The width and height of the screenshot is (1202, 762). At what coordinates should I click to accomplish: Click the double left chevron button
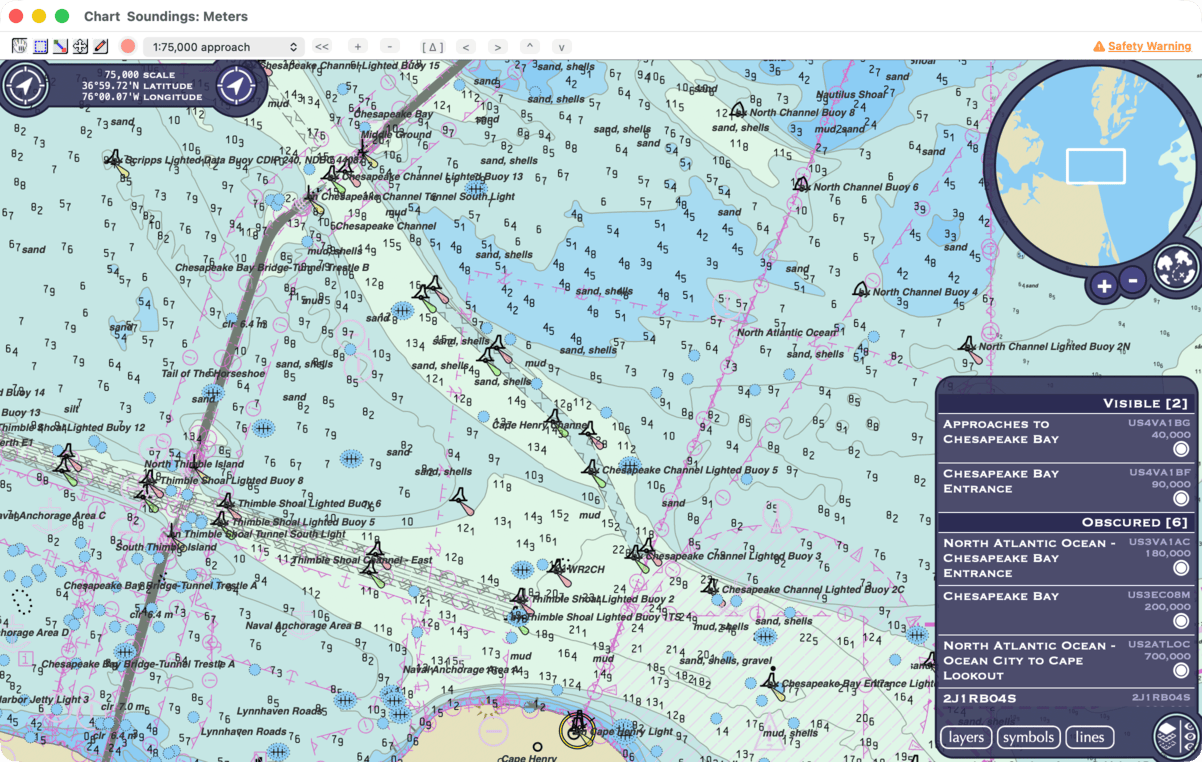322,46
